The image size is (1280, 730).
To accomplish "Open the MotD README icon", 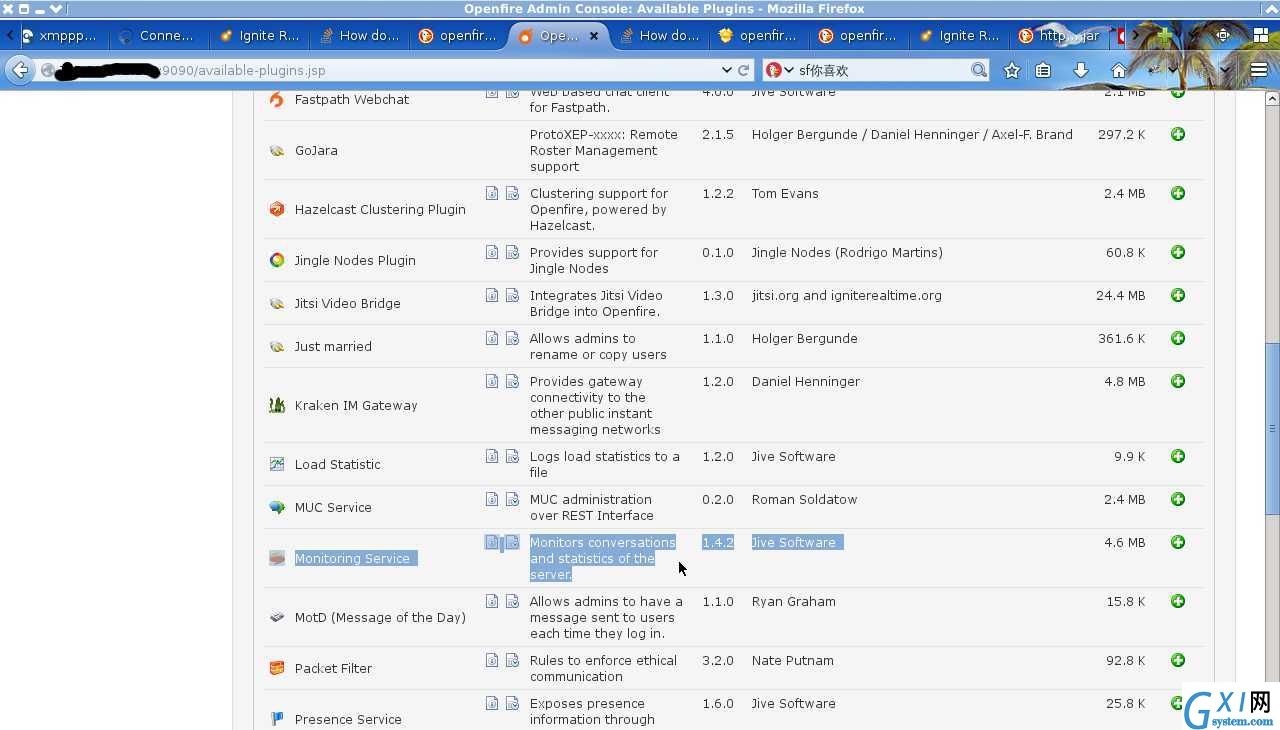I will click(492, 601).
